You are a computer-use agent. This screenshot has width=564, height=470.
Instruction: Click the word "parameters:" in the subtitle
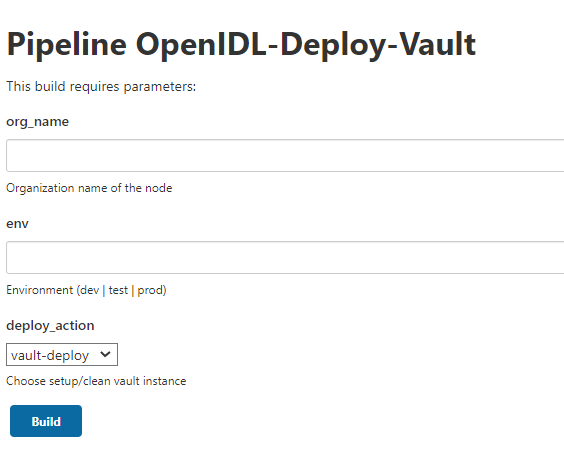tap(160, 87)
